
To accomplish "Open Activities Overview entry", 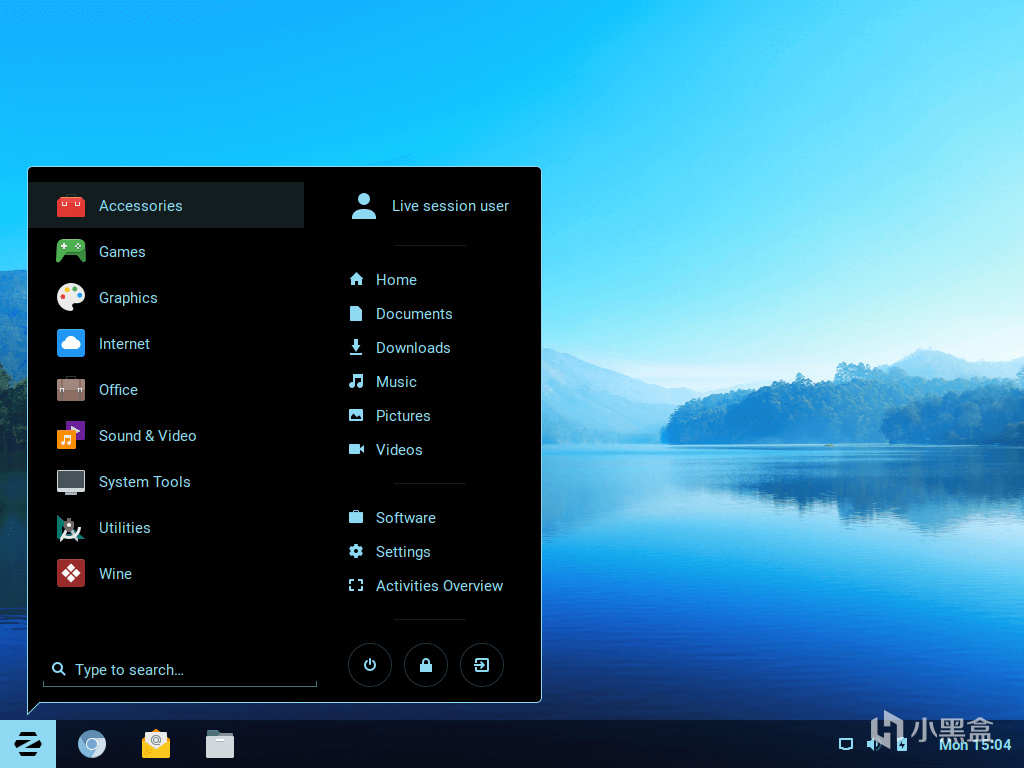I will point(440,586).
